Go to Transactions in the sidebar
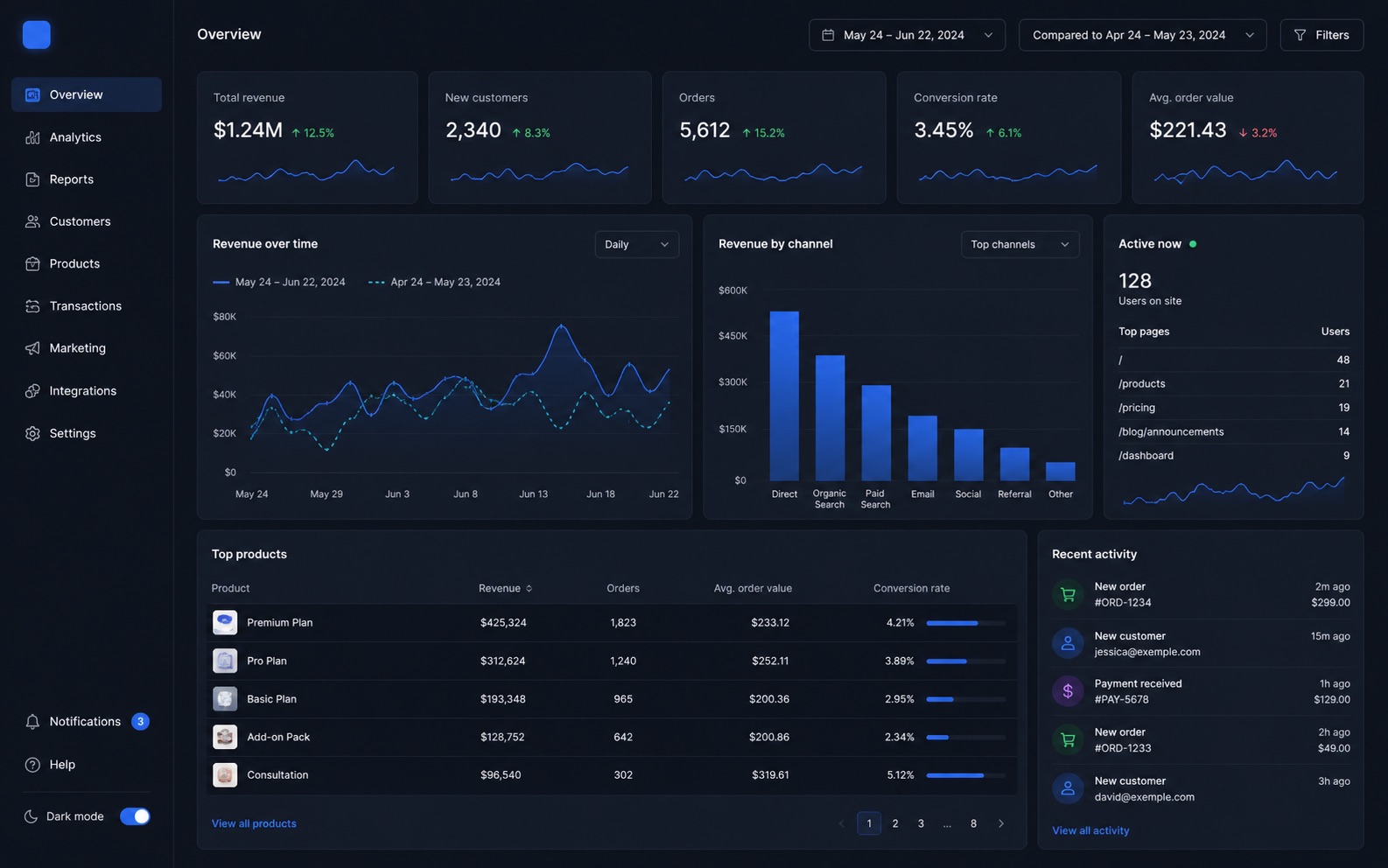Viewport: 1388px width, 868px height. (x=87, y=306)
